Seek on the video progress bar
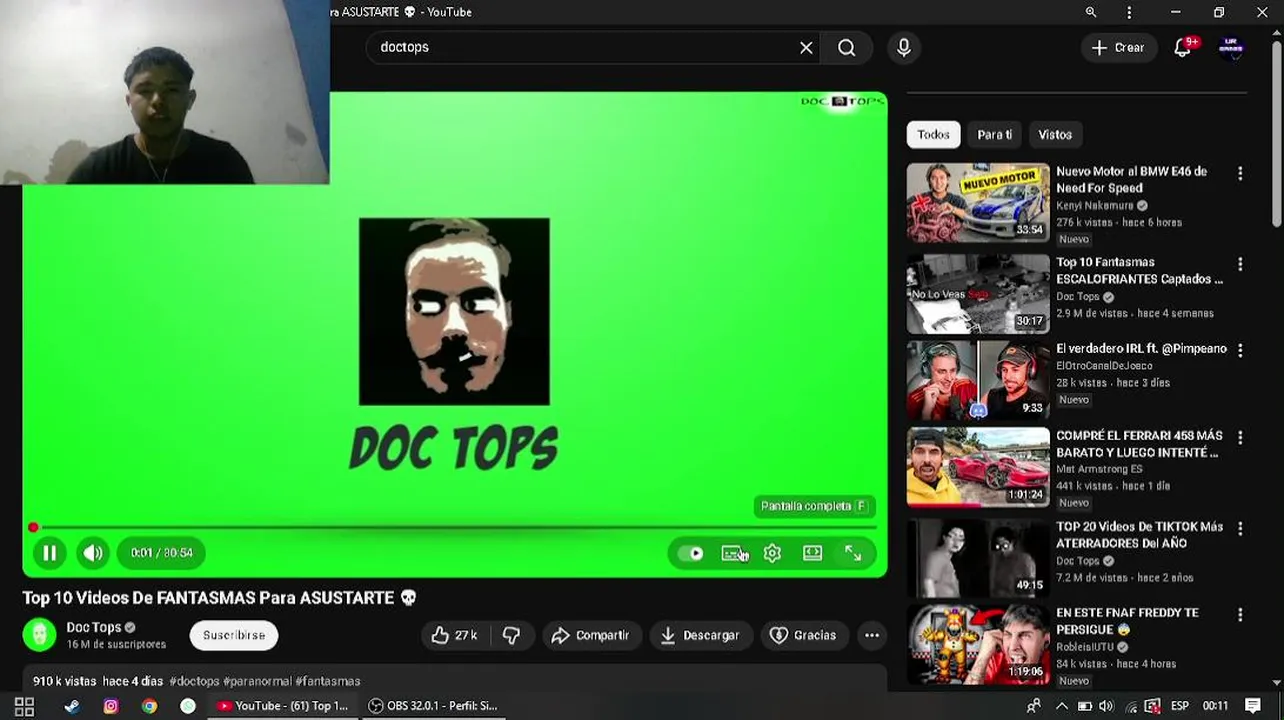1284x720 pixels. click(455, 527)
